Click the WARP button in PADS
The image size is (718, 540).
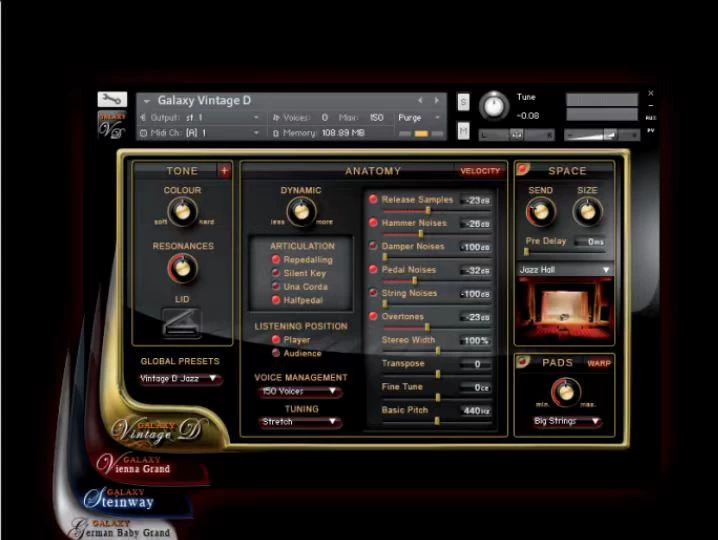pos(599,363)
